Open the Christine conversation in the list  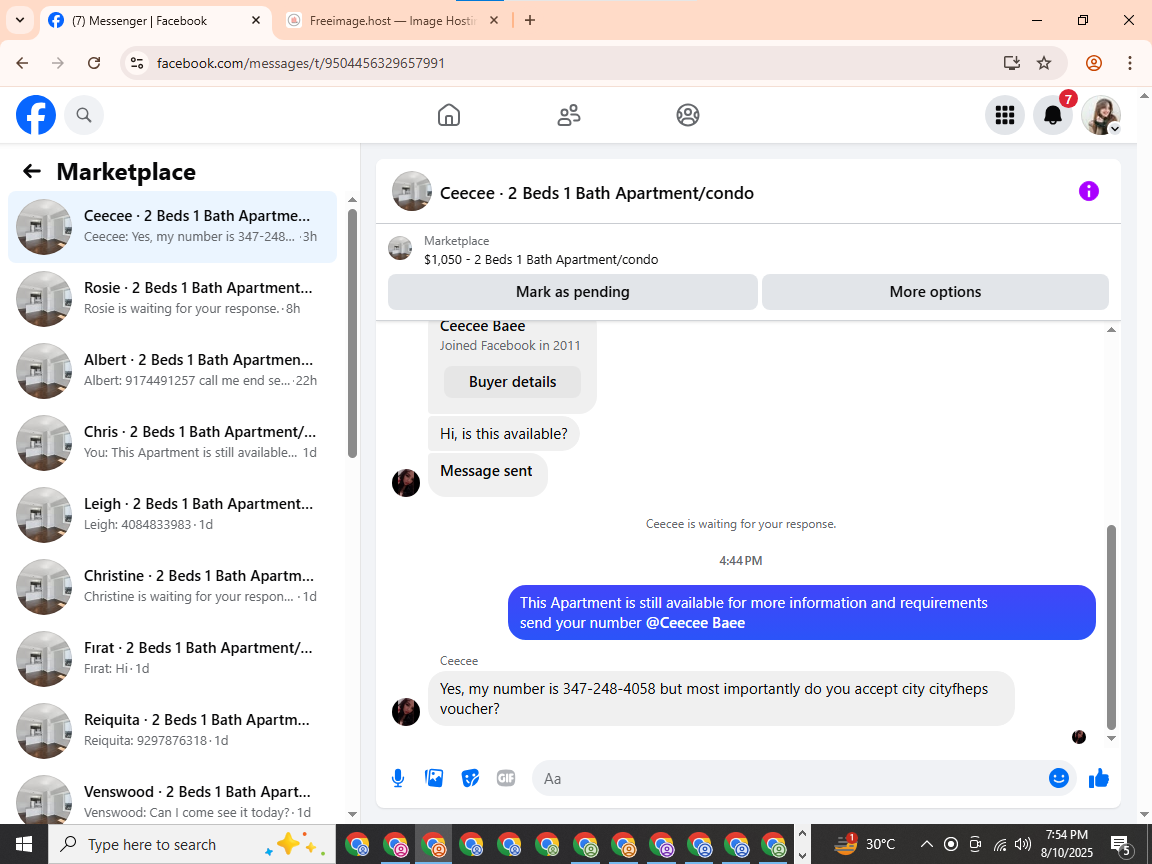173,586
